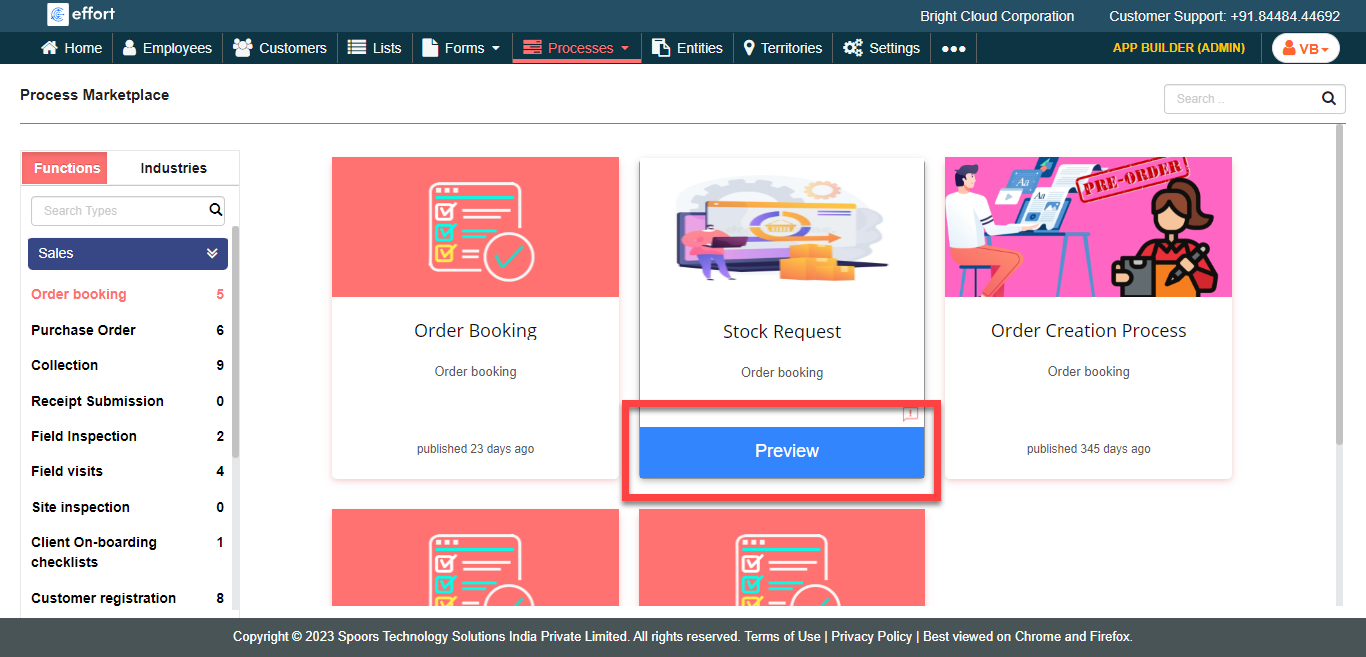Open Settings from the navbar
The height and width of the screenshot is (657, 1366).
881,48
